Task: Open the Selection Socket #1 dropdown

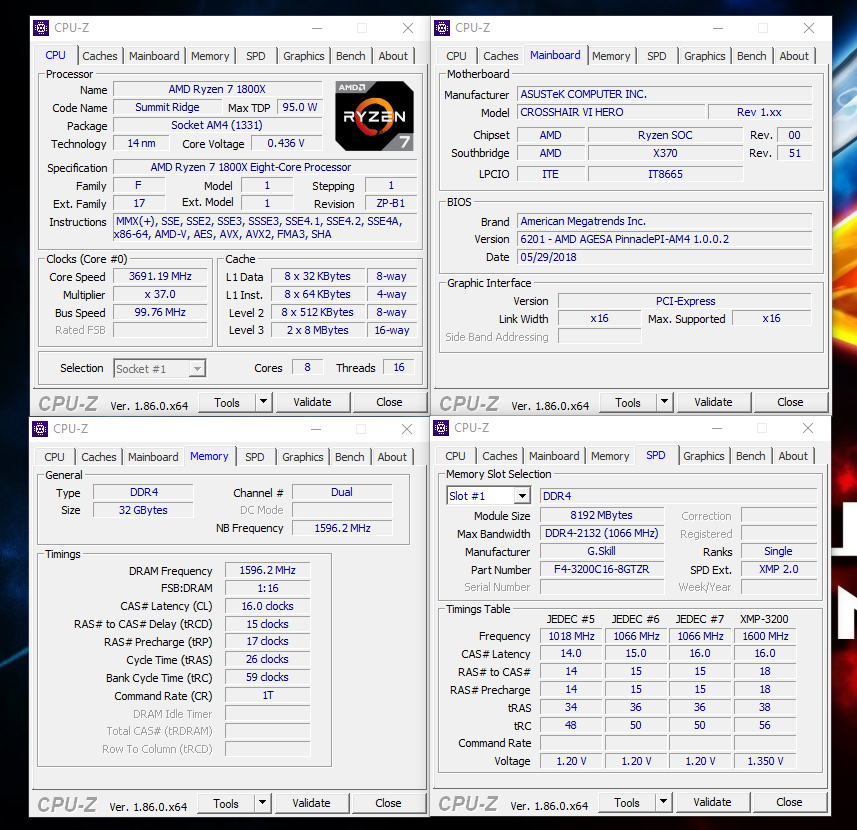Action: (x=160, y=369)
